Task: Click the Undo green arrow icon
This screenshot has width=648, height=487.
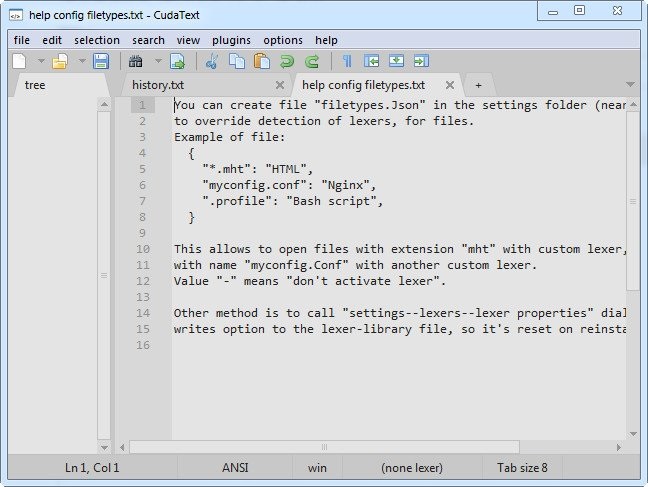Action: click(x=287, y=62)
